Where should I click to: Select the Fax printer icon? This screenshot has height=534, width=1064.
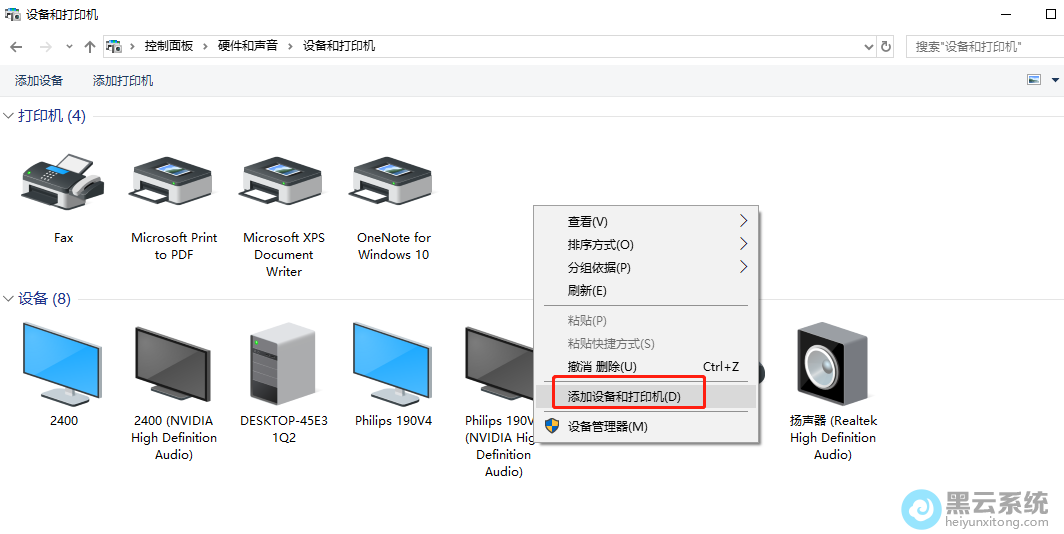pyautogui.click(x=63, y=183)
